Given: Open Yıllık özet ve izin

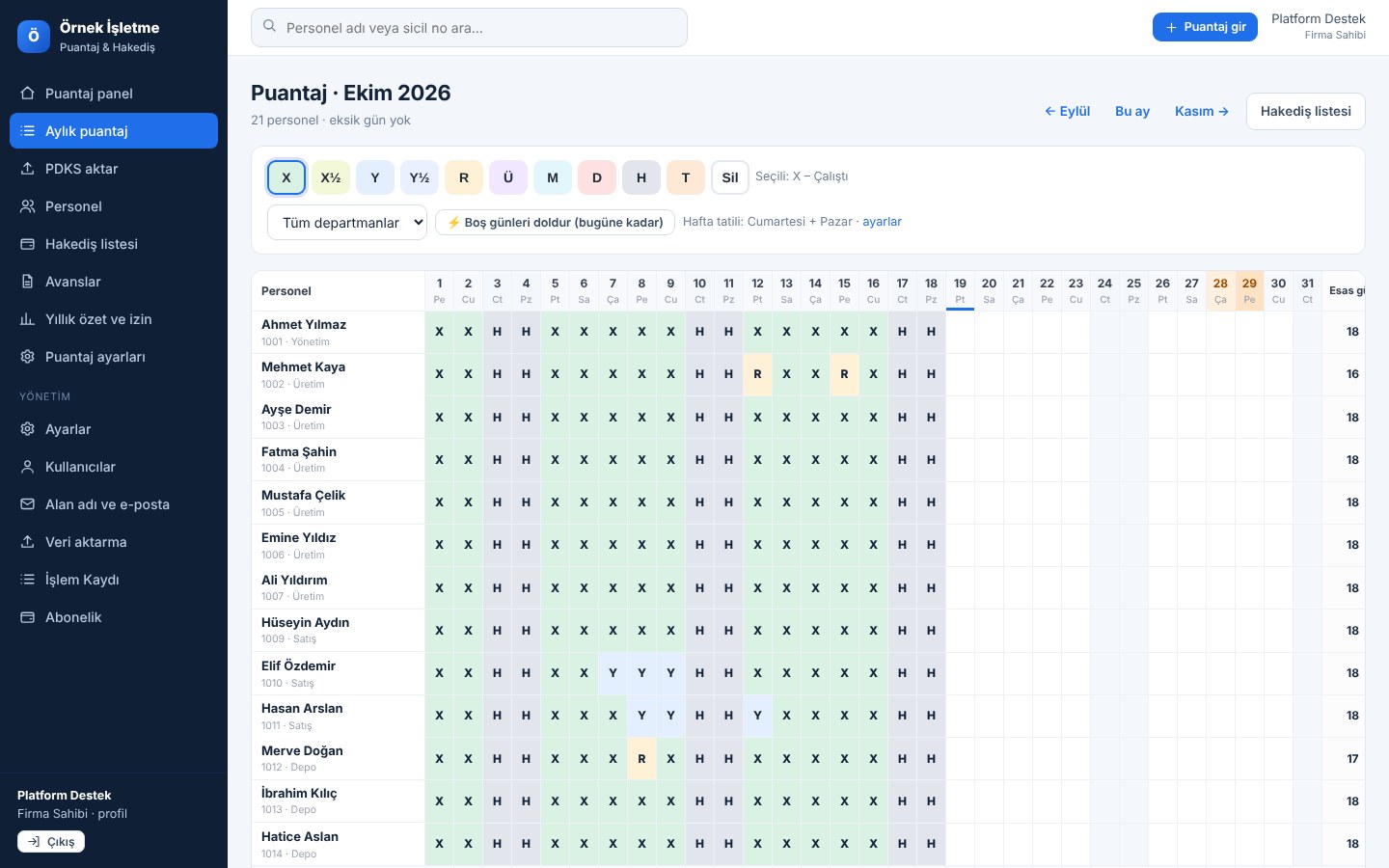Looking at the screenshot, I should click(114, 319).
